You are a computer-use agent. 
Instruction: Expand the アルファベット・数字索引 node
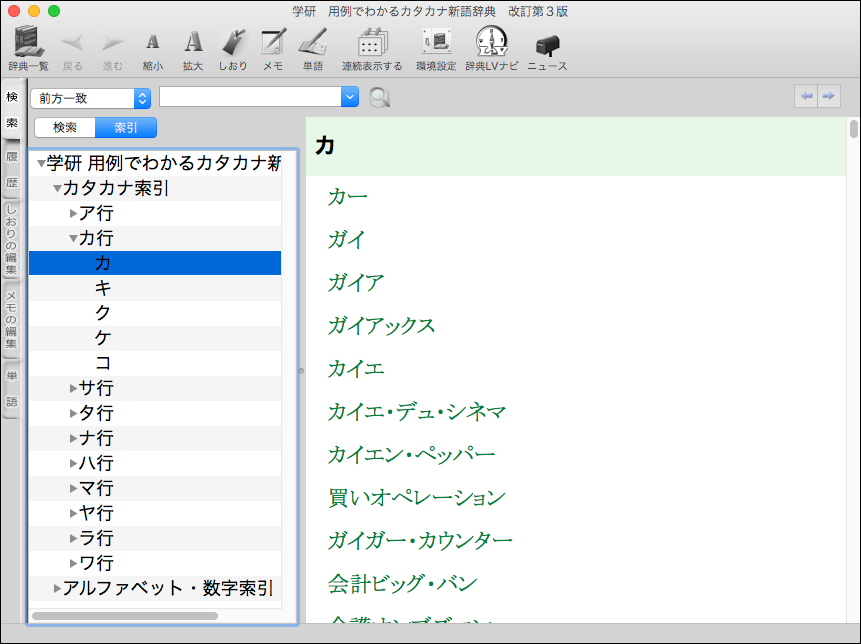pyautogui.click(x=57, y=589)
